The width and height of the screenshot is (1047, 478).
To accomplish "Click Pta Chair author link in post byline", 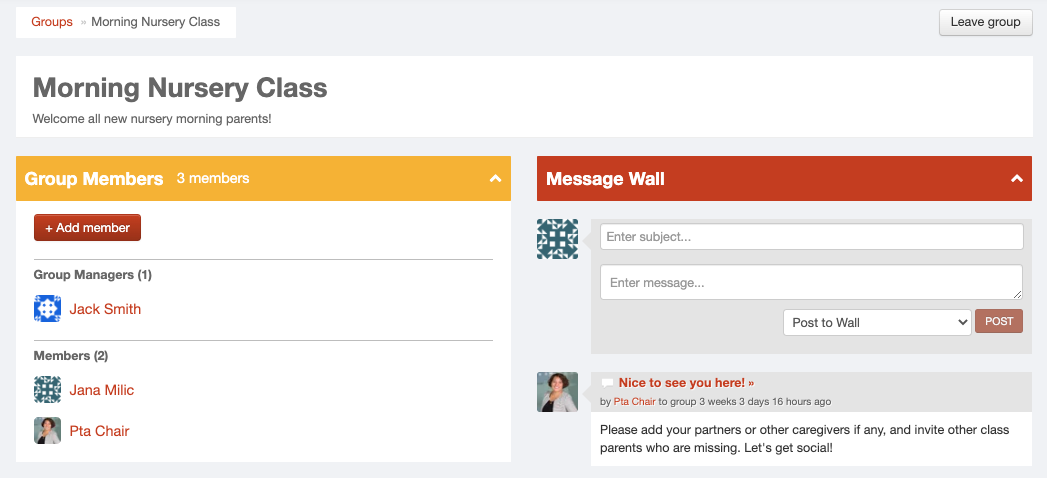I will (x=634, y=402).
